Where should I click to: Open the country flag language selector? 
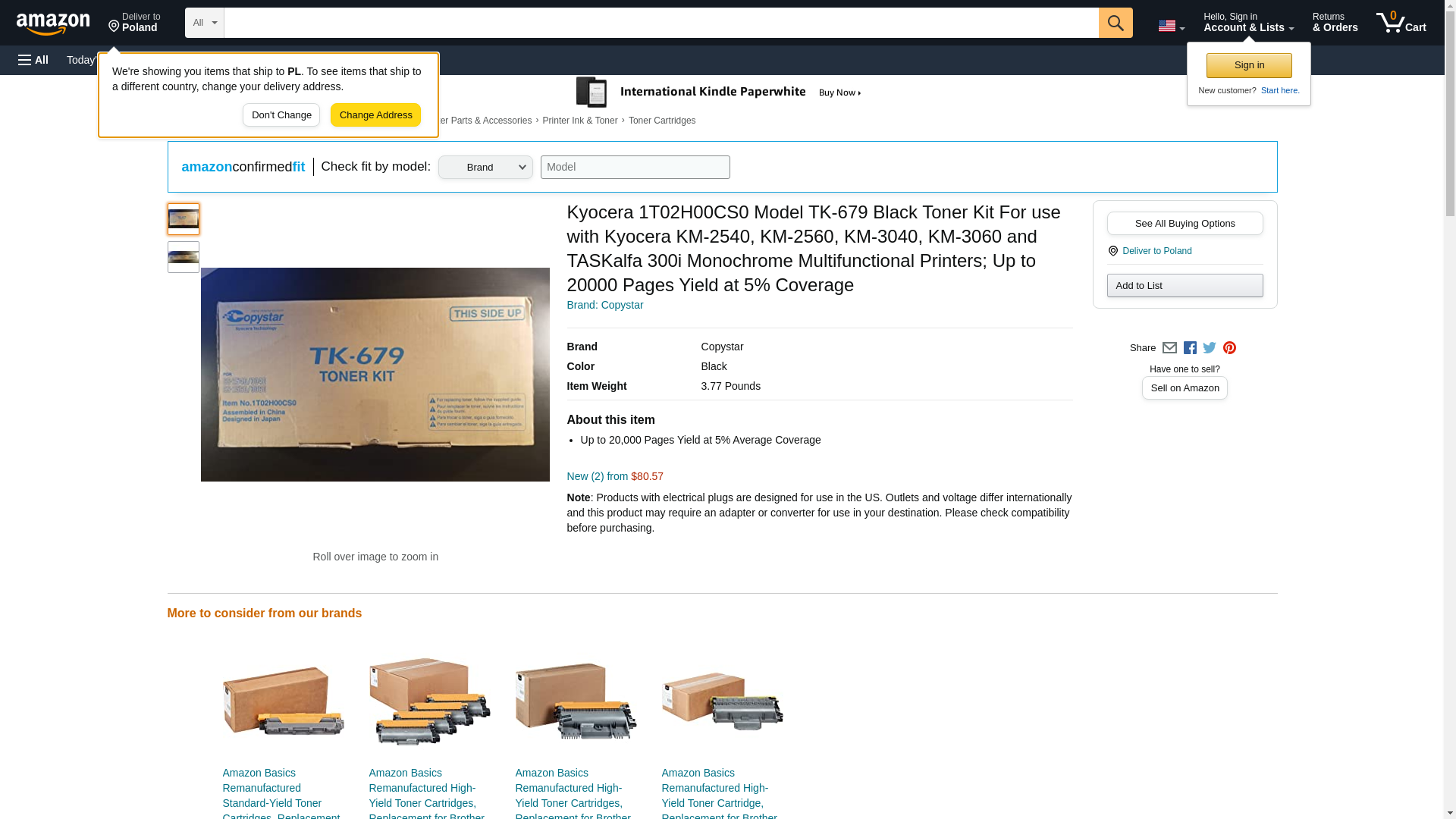(x=1171, y=26)
